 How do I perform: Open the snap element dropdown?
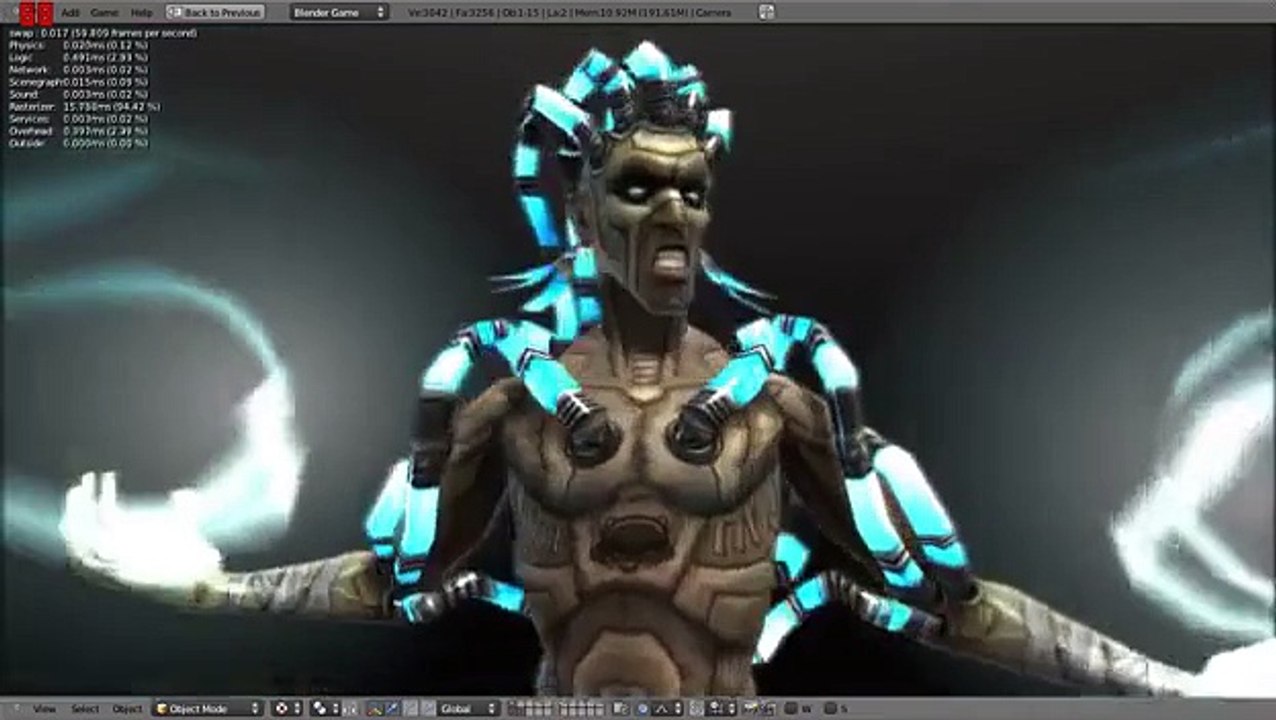[721, 709]
